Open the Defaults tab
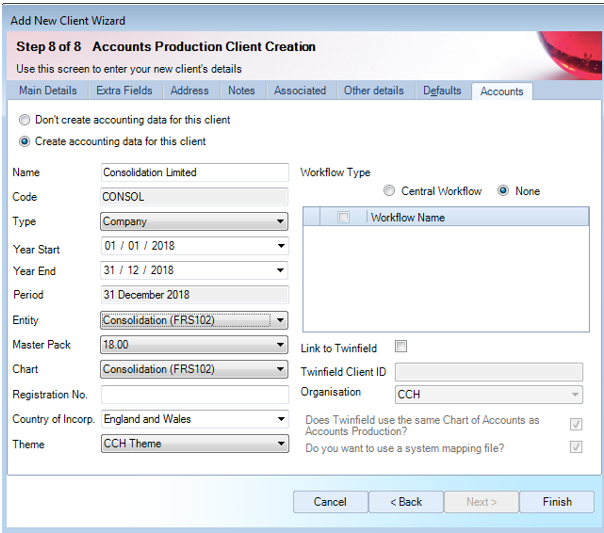Image resolution: width=604 pixels, height=533 pixels. tap(442, 91)
